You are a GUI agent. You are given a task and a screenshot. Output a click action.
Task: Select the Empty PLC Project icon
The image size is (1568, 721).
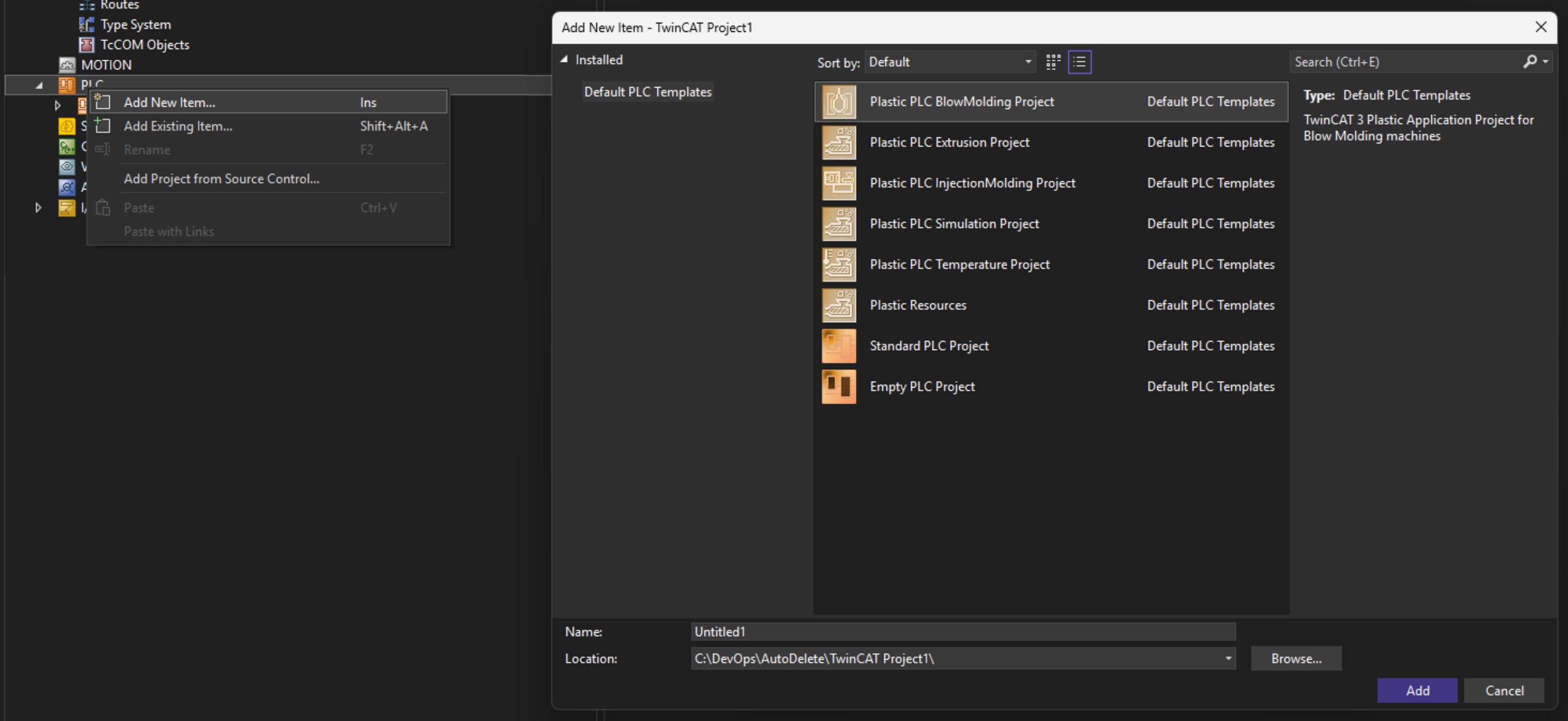click(x=839, y=387)
